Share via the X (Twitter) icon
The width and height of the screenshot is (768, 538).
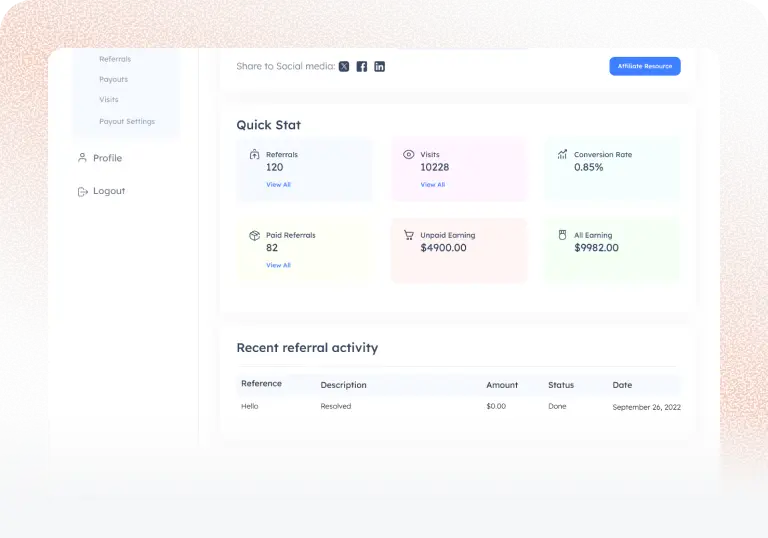tap(344, 66)
